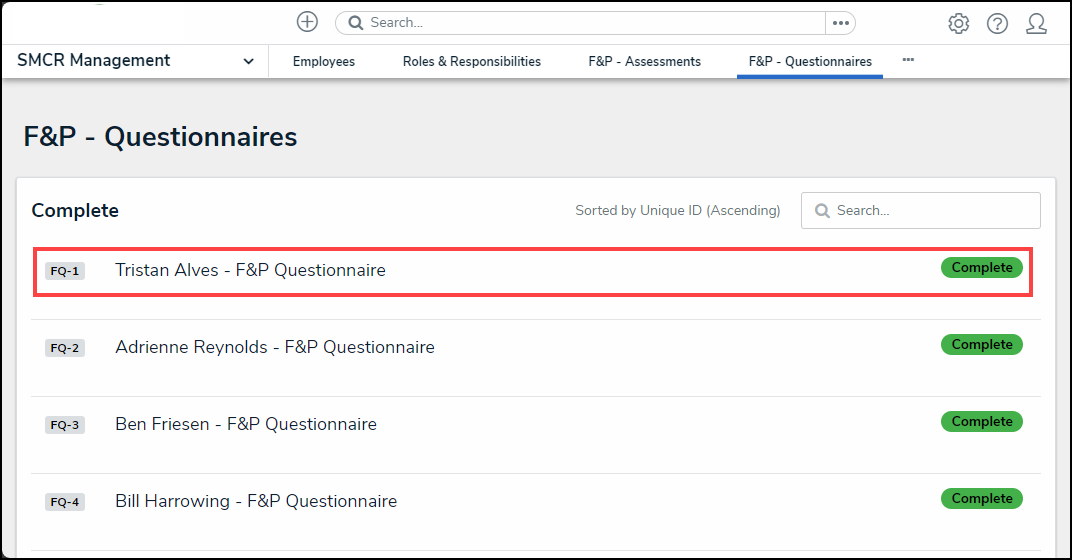Viewport: 1072px width, 560px height.
Task: Open the user profile icon
Action: [1036, 23]
